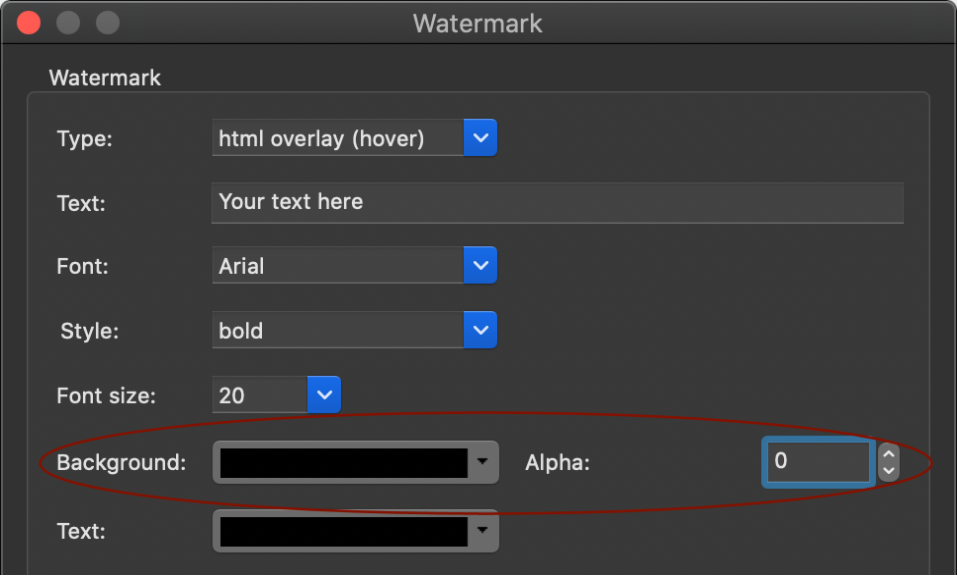The width and height of the screenshot is (958, 576).
Task: Pick the Background color swatch
Action: click(x=343, y=463)
